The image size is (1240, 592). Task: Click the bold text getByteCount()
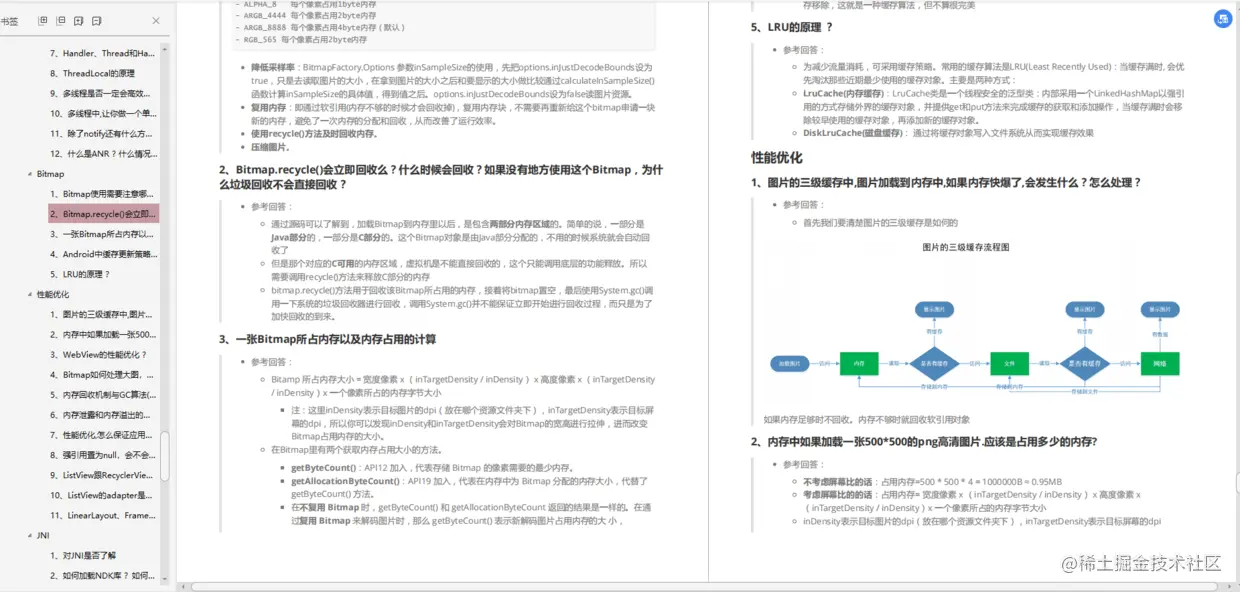(323, 467)
